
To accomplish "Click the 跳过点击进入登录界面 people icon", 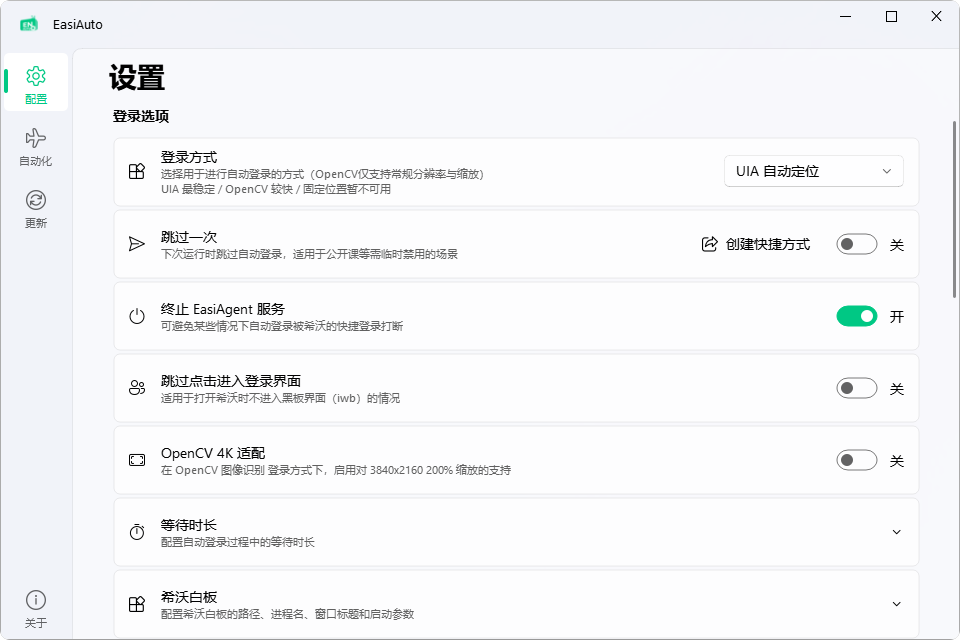I will click(137, 388).
